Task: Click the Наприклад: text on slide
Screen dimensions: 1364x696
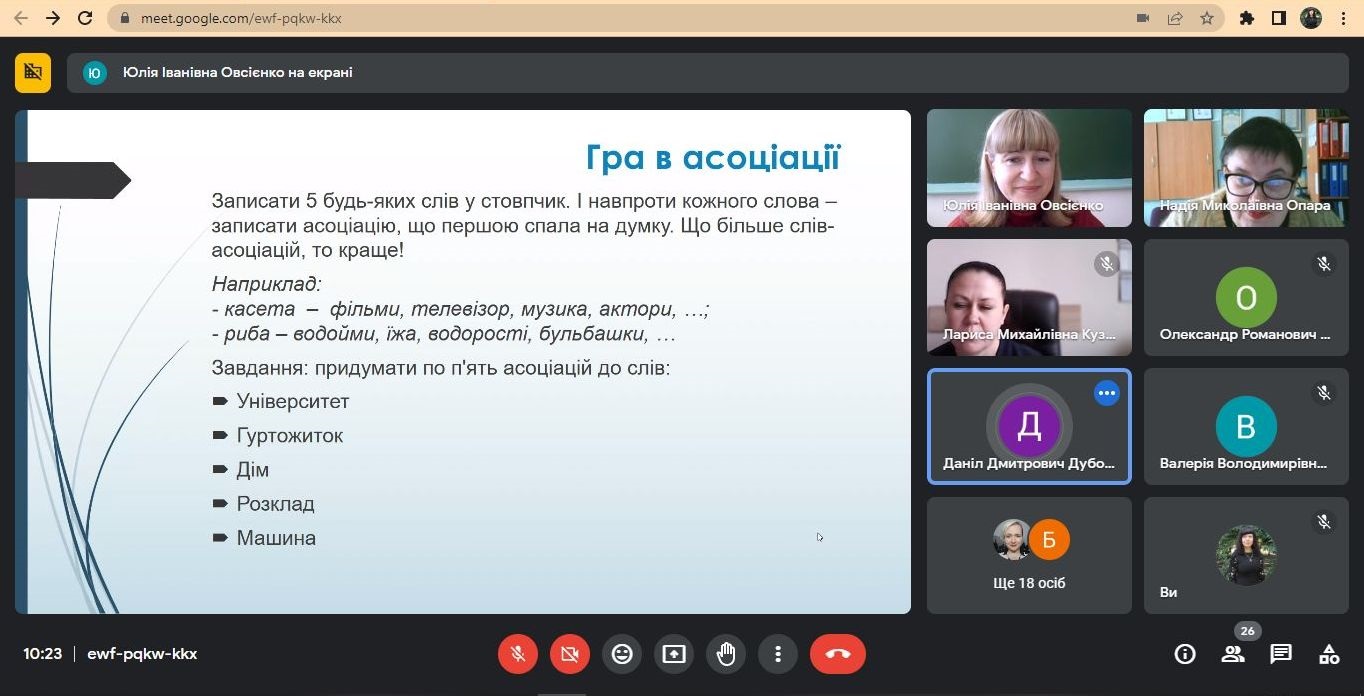Action: [267, 284]
